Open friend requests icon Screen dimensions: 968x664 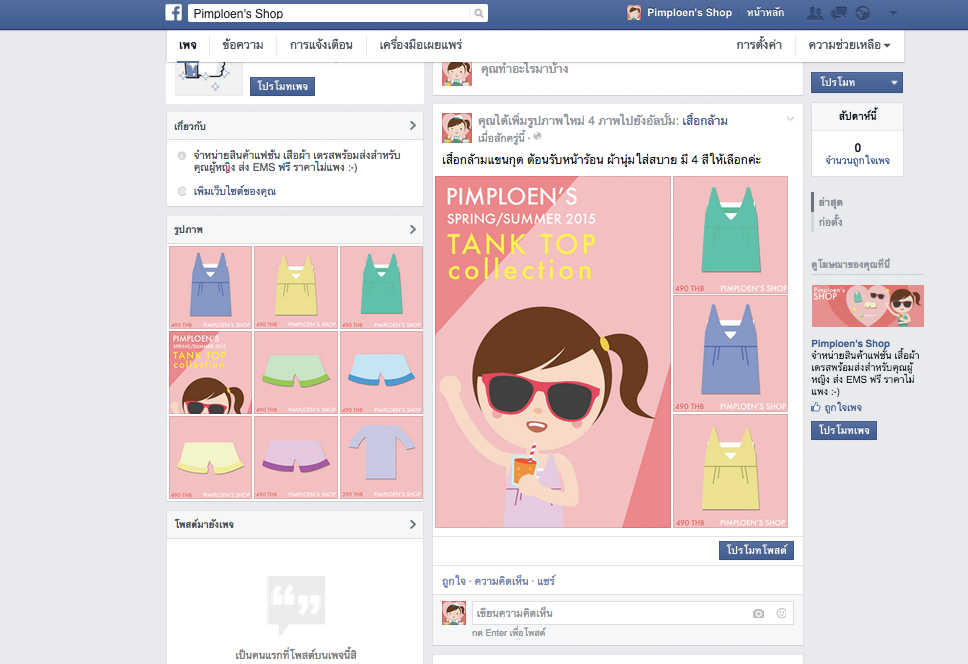[815, 12]
